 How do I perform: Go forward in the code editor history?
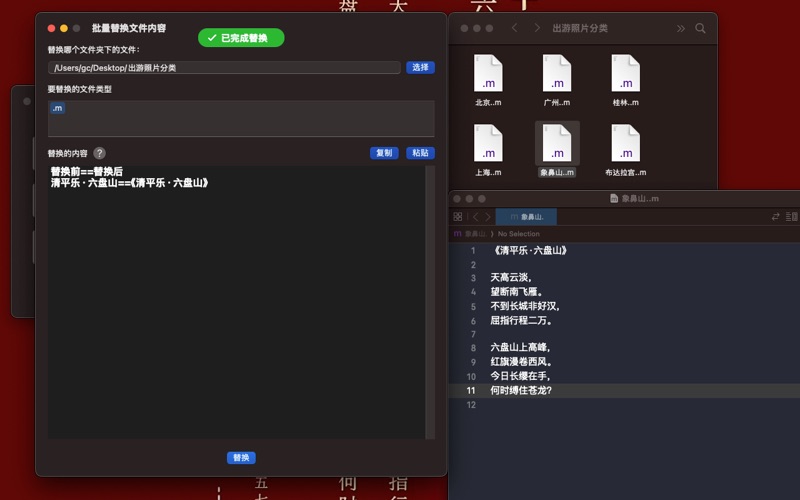pos(488,217)
